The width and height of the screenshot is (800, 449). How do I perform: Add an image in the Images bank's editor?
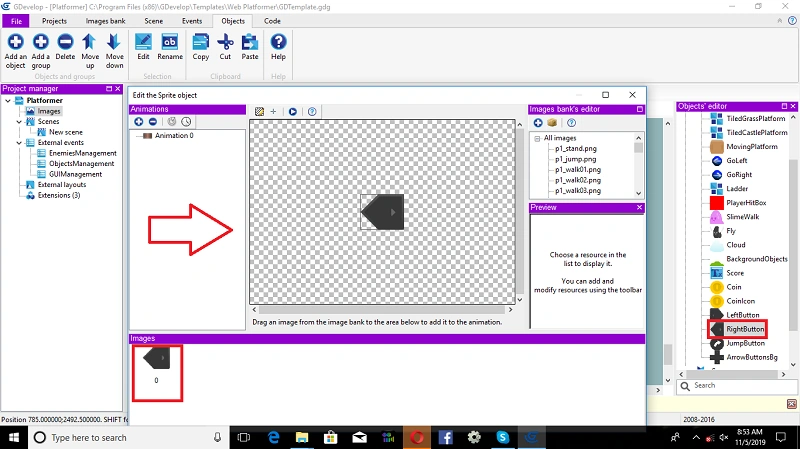tap(538, 122)
